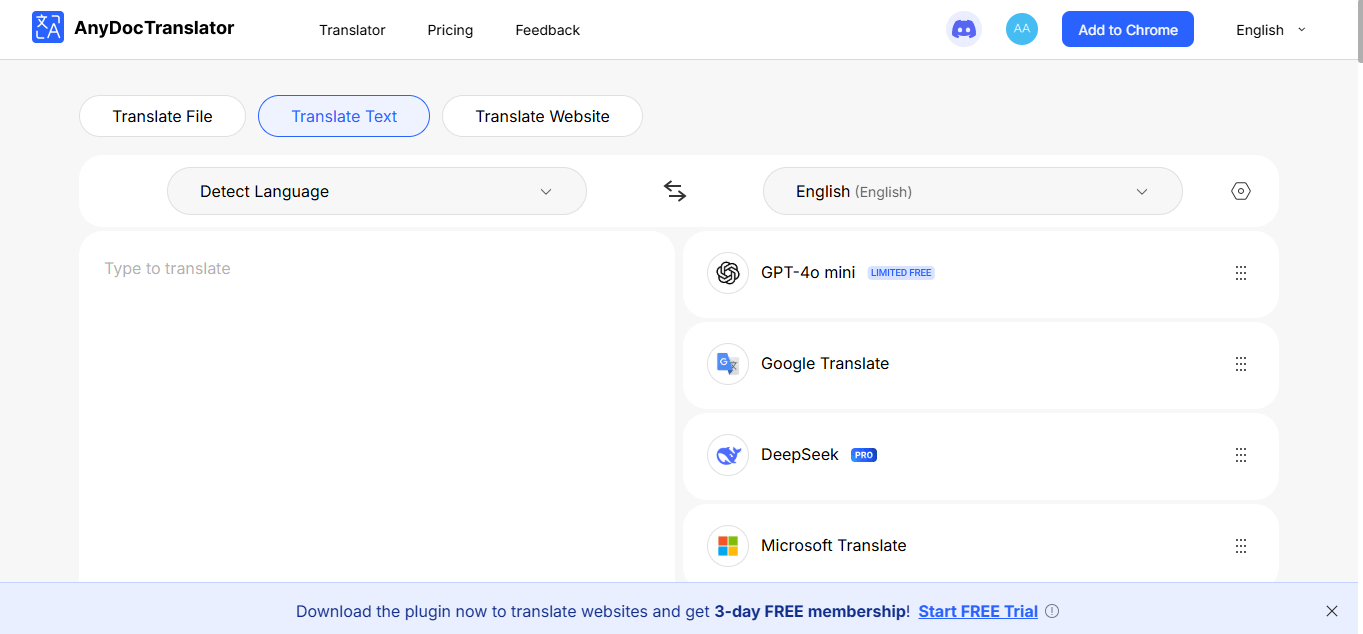Viewport: 1363px width, 634px height.
Task: Focus the Type to translate text box
Action: tap(376, 400)
